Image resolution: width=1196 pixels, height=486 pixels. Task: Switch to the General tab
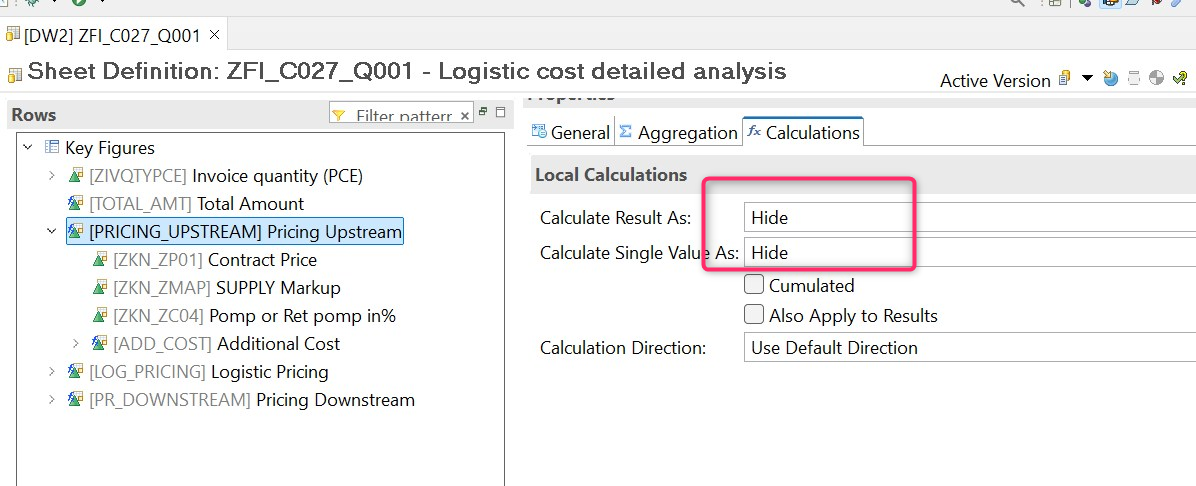click(x=571, y=132)
